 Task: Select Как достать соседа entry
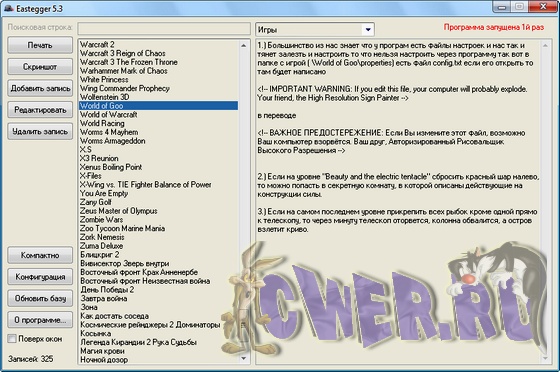point(158,316)
